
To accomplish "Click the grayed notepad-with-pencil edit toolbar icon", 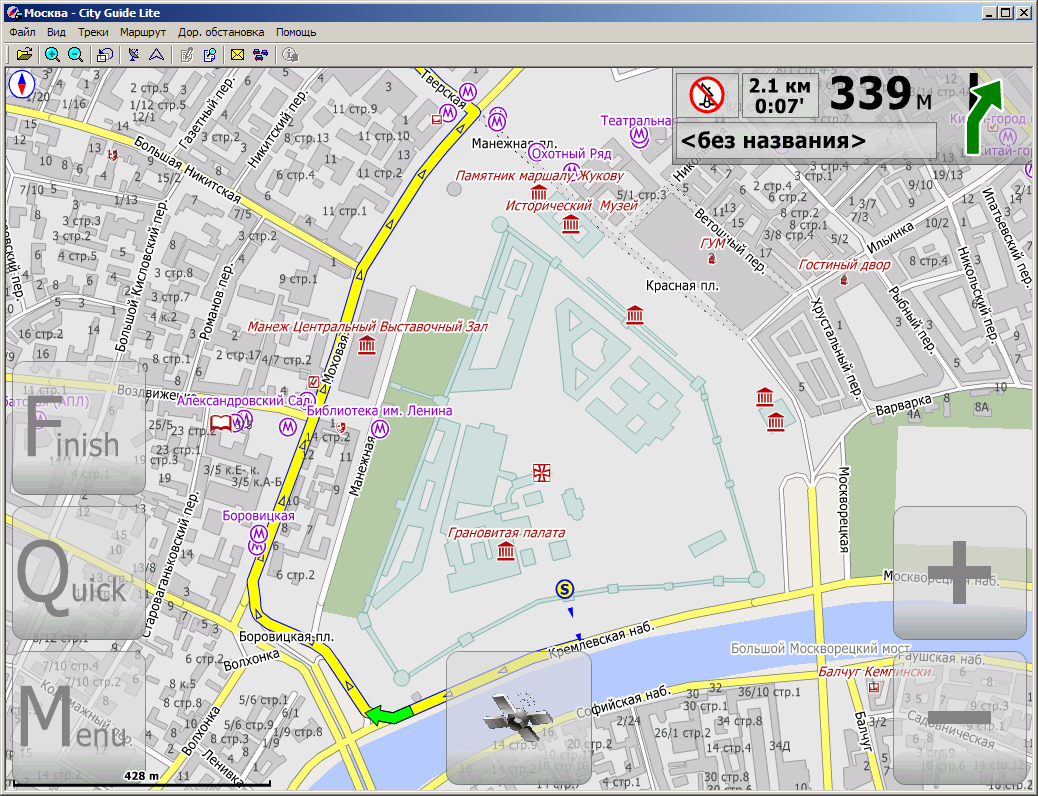I will (187, 54).
